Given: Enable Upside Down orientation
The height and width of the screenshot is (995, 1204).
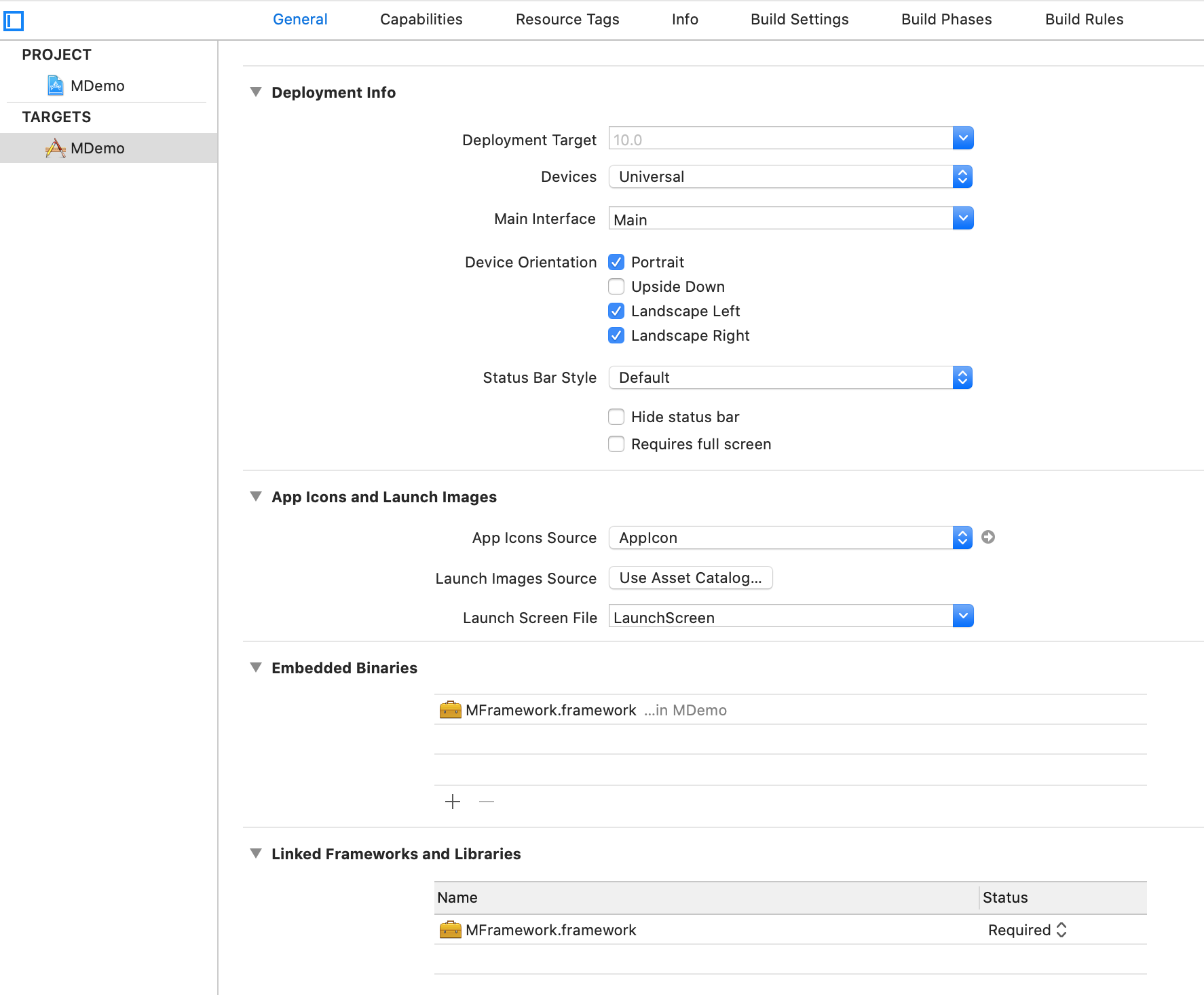Looking at the screenshot, I should pos(616,286).
